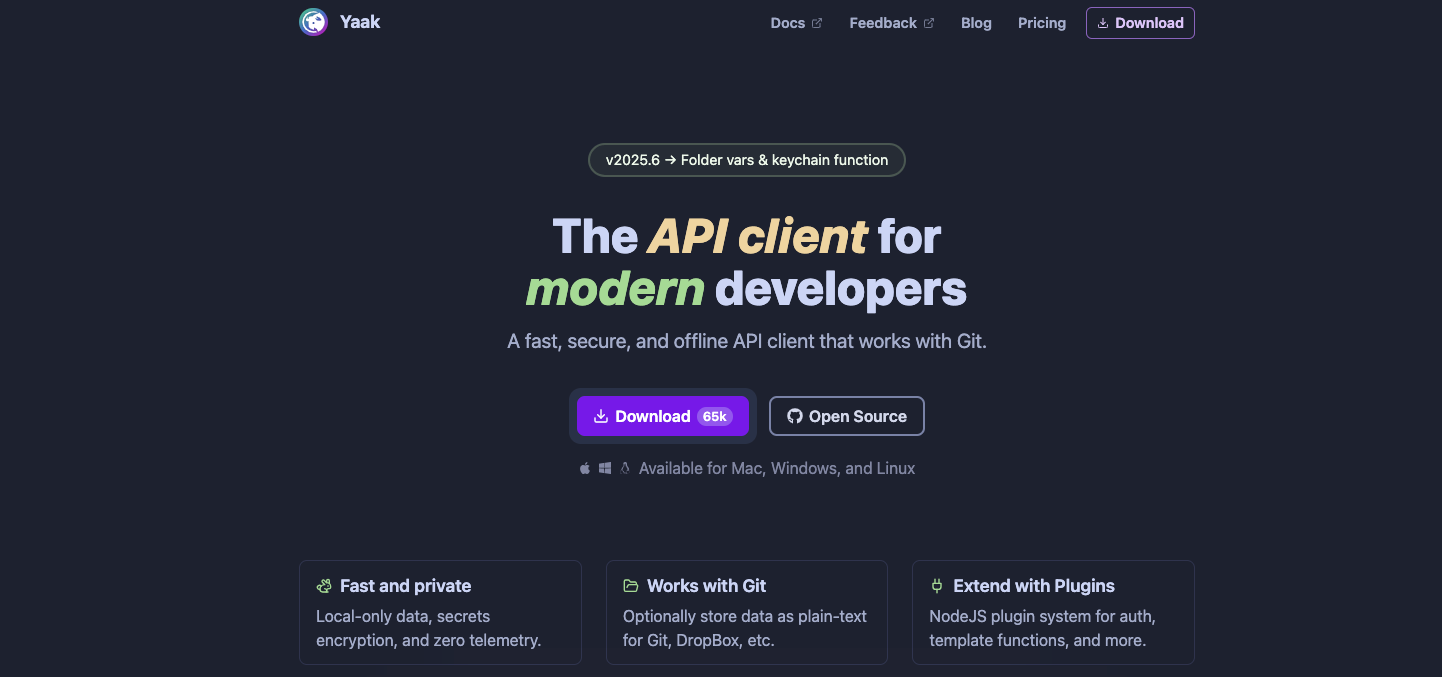Click the green 'modern' headline word
Screen dimensions: 1442x677
click(615, 289)
